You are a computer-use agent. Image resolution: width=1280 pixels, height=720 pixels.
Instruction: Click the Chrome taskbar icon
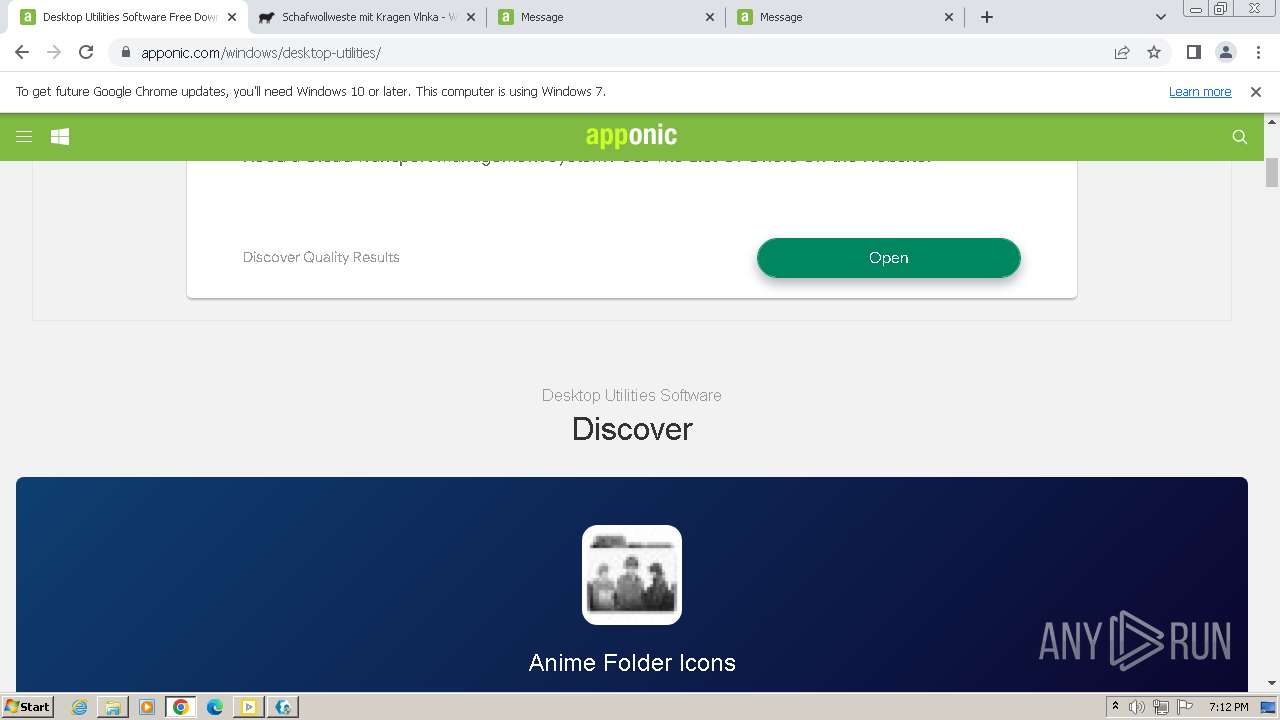[x=181, y=707]
